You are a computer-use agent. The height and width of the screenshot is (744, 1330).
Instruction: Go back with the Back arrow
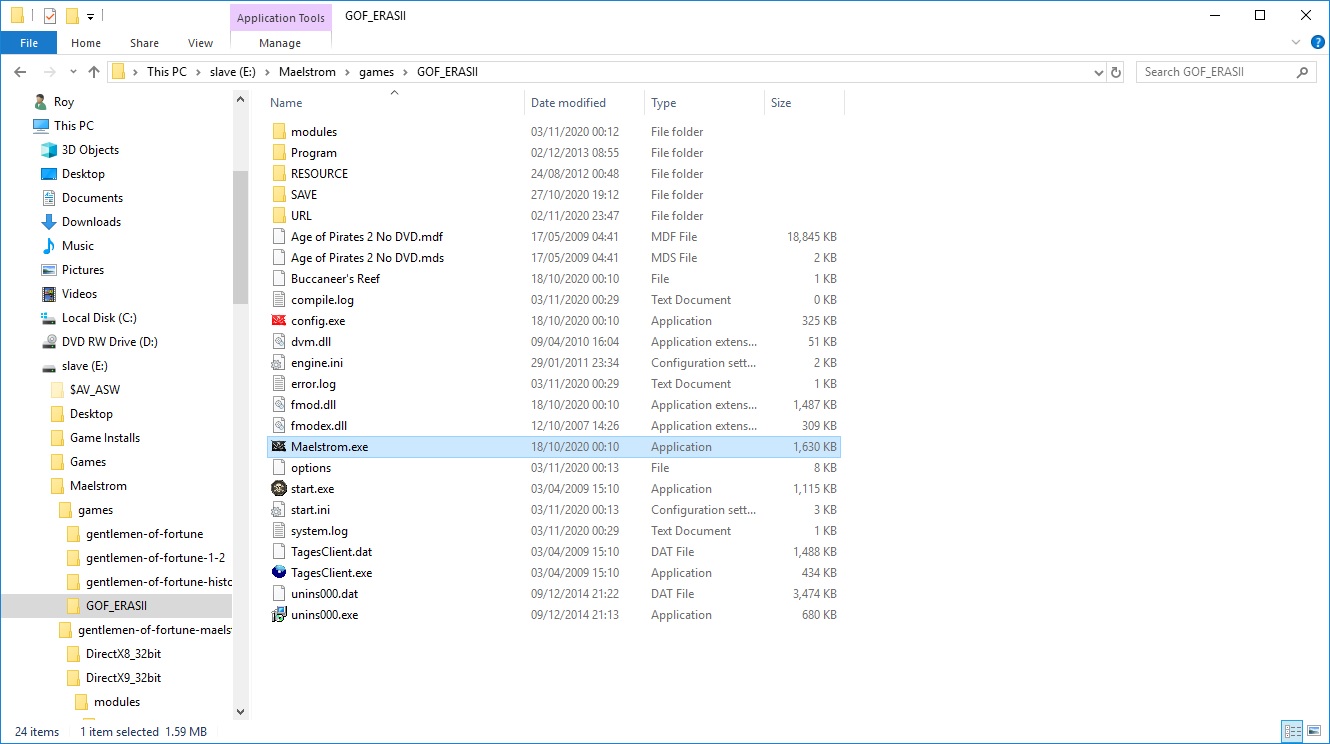(20, 72)
